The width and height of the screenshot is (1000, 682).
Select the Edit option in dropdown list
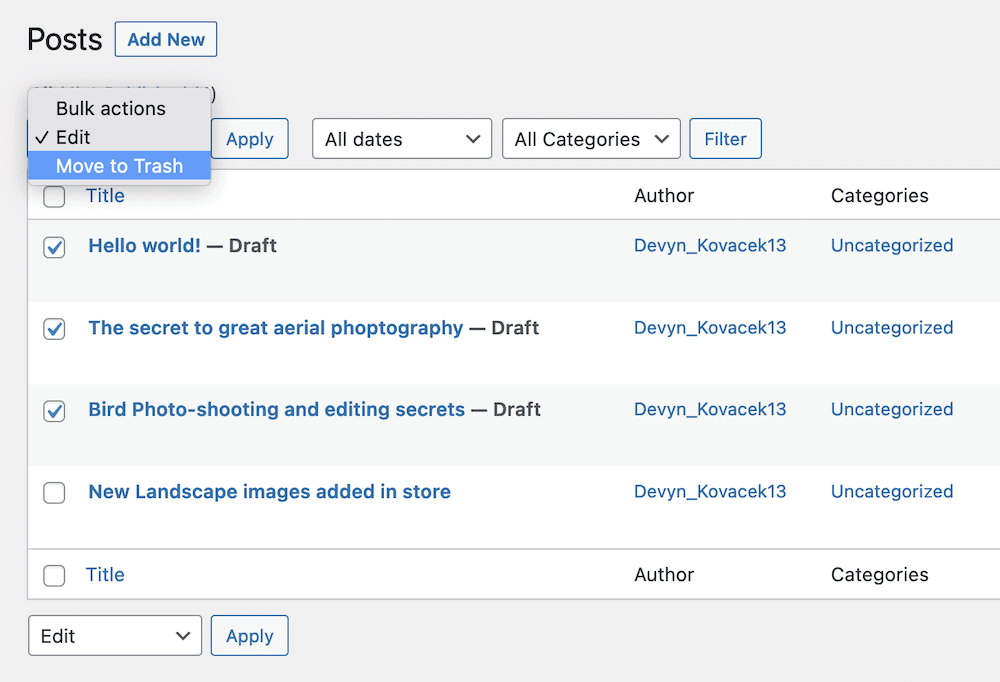[73, 137]
